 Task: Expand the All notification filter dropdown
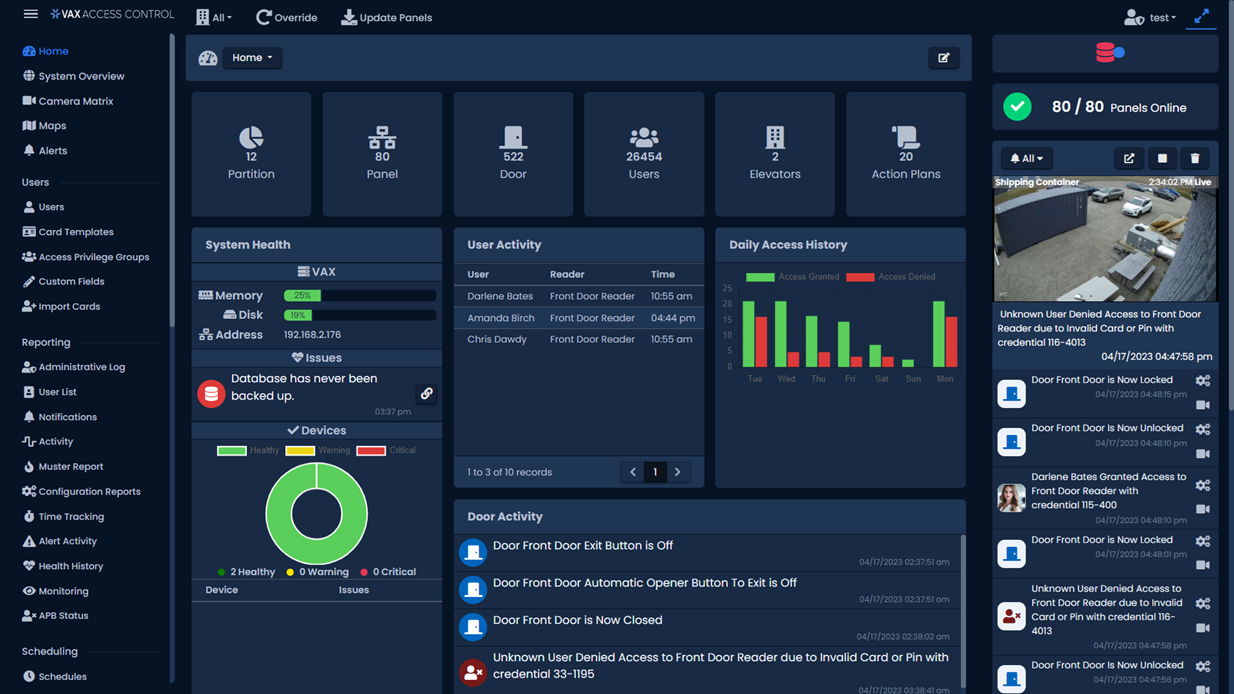(x=1026, y=158)
